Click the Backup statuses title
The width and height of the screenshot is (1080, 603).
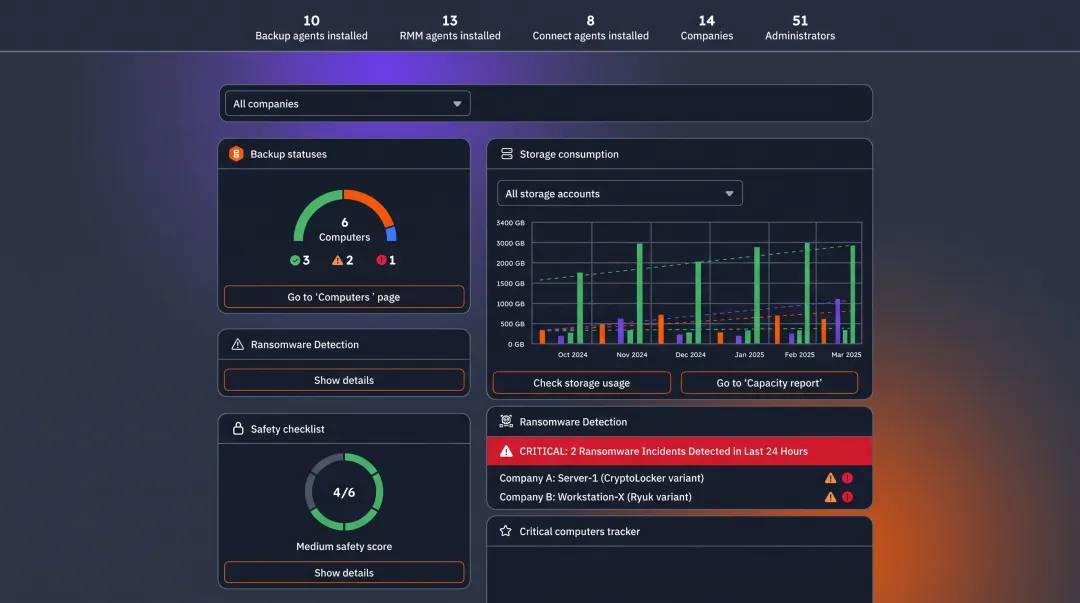pos(288,154)
